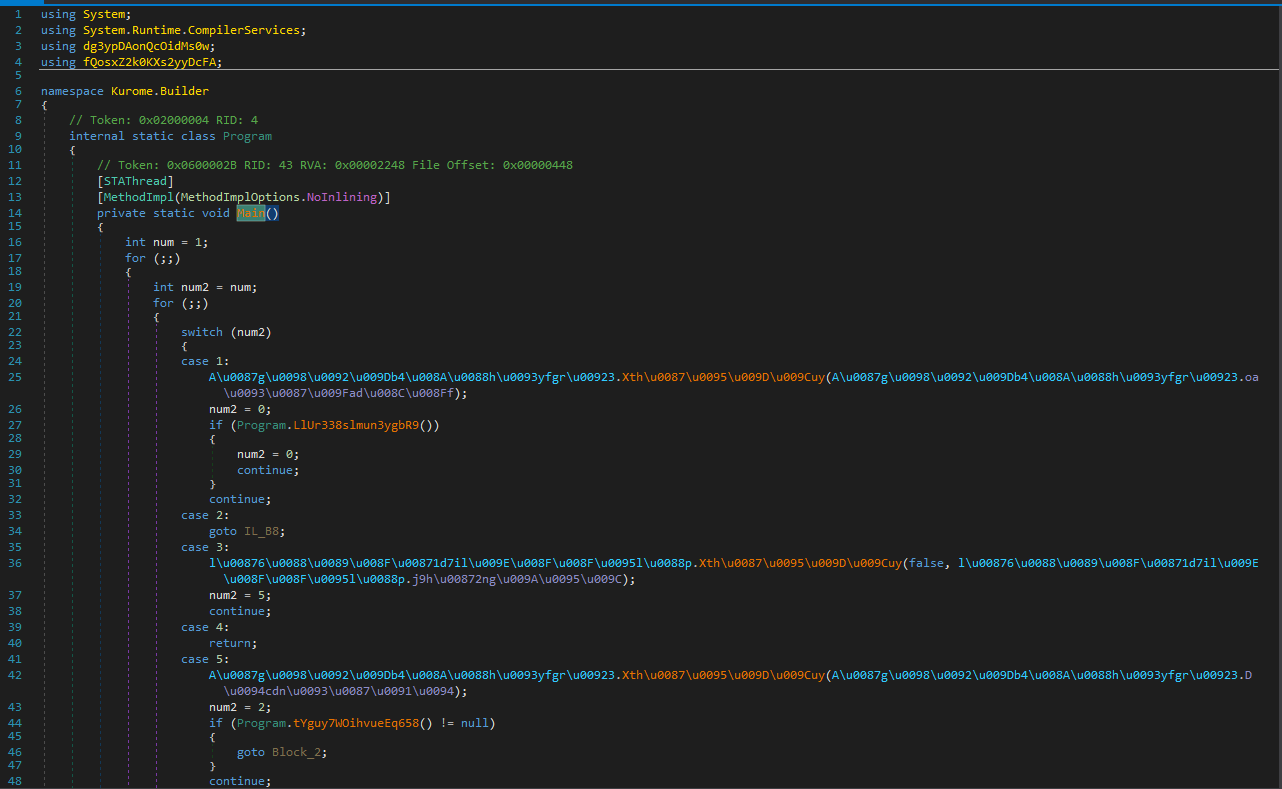Click line number 14 in the gutter
Viewport: 1282px width, 789px height.
coord(17,213)
